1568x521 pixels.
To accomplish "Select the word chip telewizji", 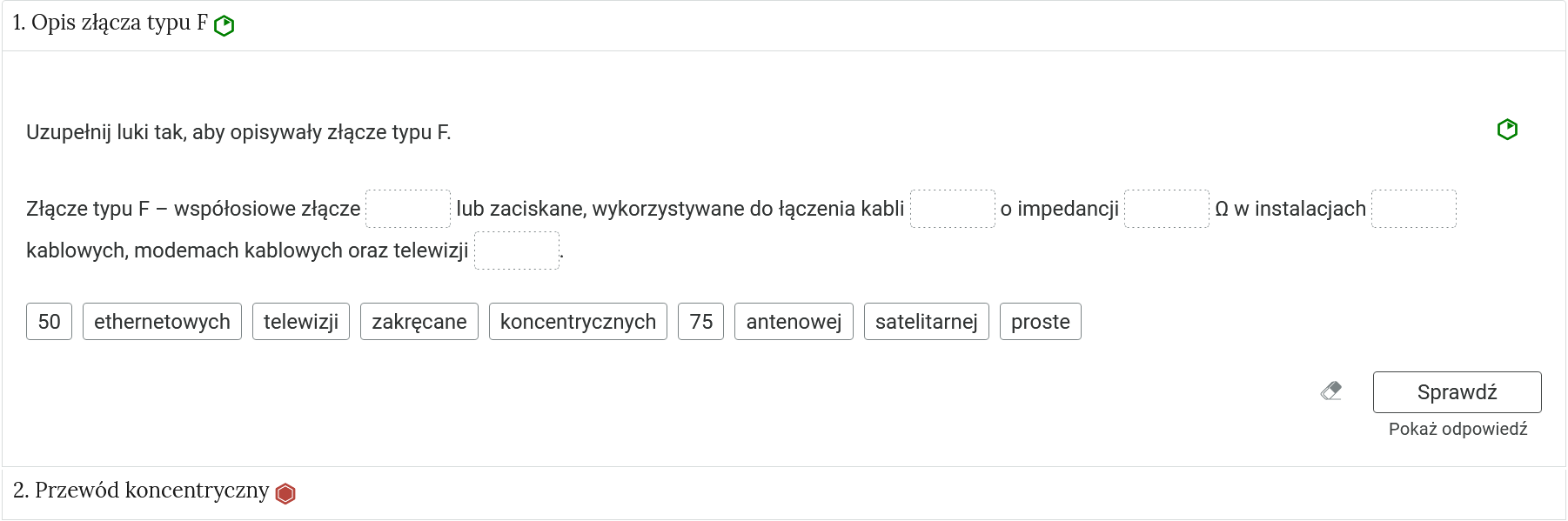I will [x=300, y=321].
